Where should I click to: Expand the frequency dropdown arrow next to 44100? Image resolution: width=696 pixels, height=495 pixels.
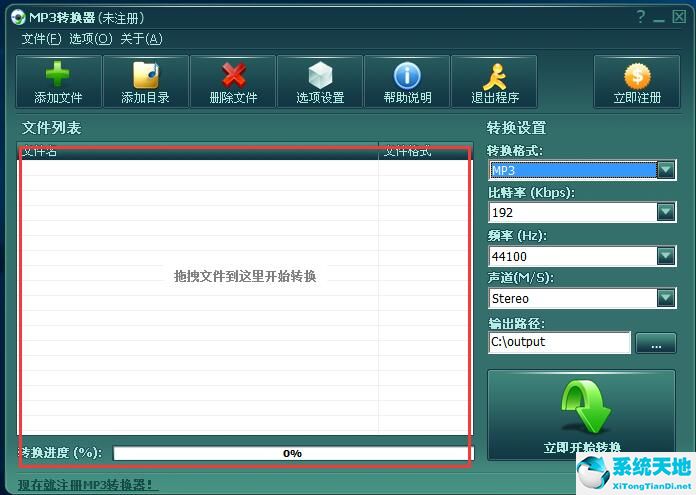(x=666, y=256)
